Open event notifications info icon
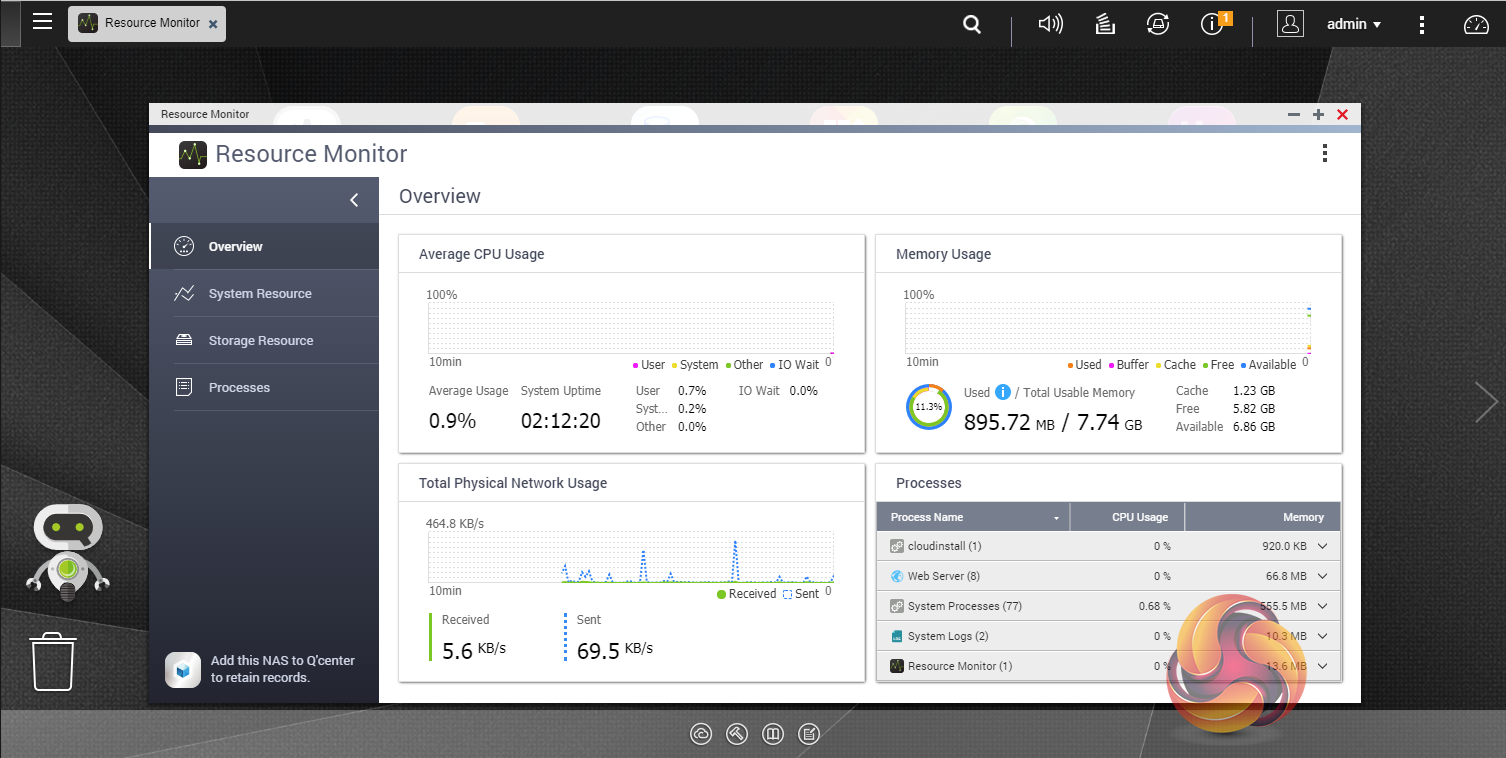The height and width of the screenshot is (758, 1506). pyautogui.click(x=1213, y=25)
